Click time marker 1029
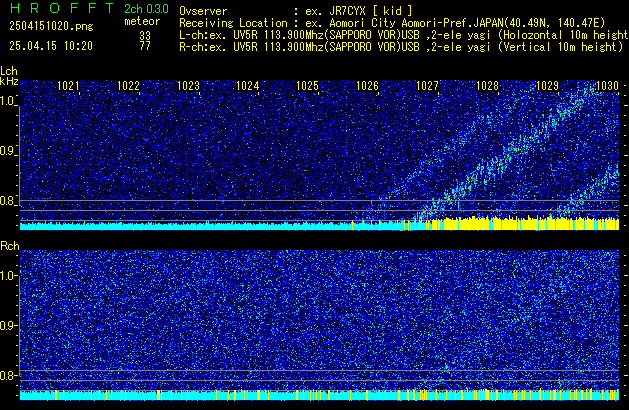 click(547, 86)
